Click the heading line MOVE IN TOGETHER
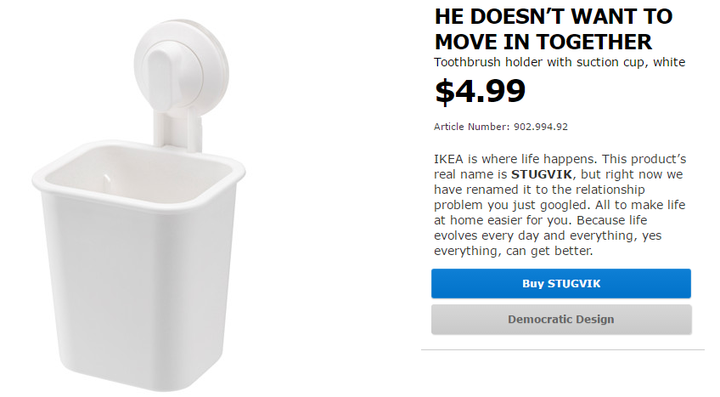This screenshot has width=720, height=397. (x=543, y=42)
